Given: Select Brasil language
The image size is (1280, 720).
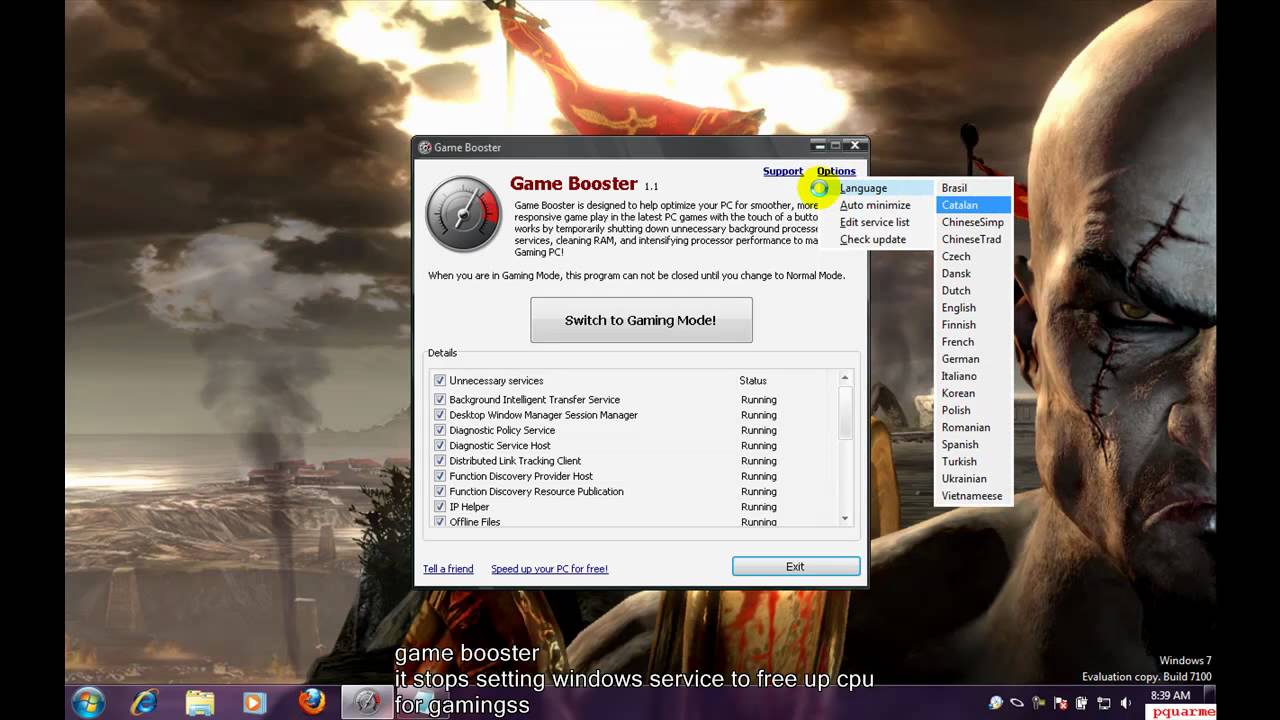Looking at the screenshot, I should (x=974, y=188).
